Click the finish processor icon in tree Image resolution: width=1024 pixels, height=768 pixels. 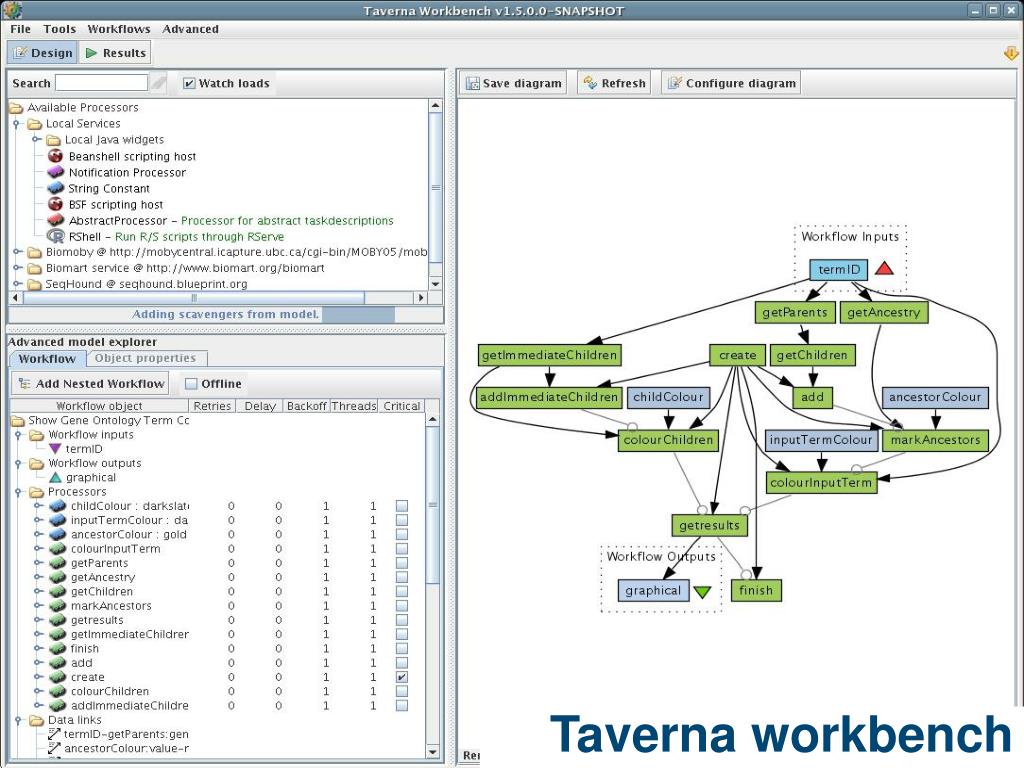pyautogui.click(x=57, y=648)
